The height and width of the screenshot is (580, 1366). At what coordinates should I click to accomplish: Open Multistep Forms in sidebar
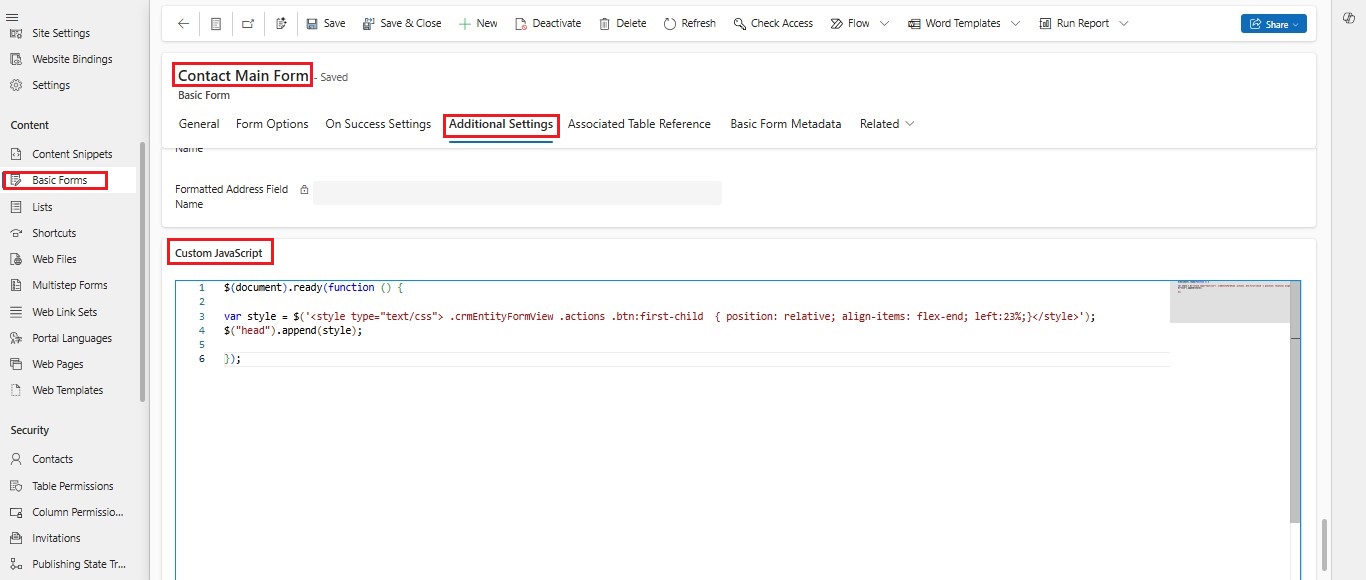[x=69, y=285]
